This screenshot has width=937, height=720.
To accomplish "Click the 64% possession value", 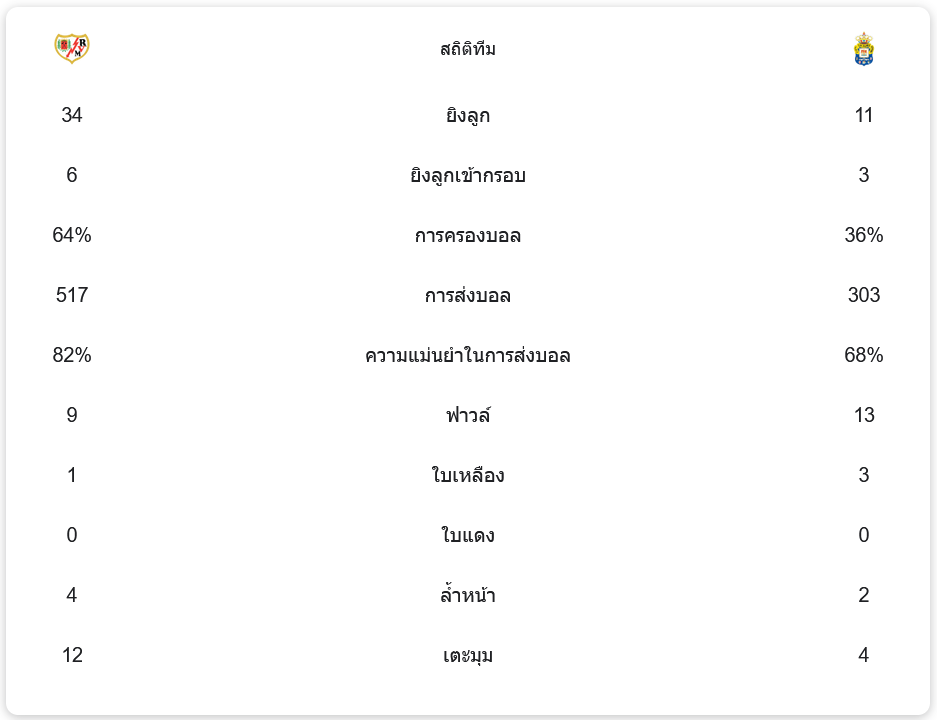I will click(x=72, y=235).
